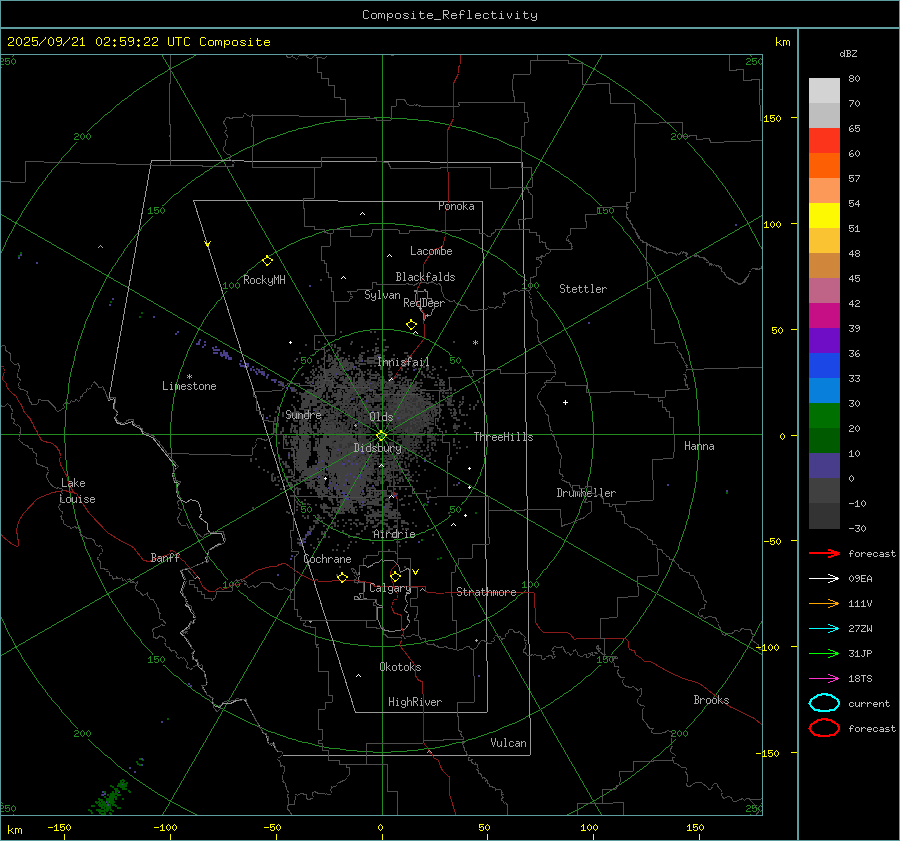Viewport: 900px width, 841px height.
Task: Click the Drumheller town label
Action: coord(586,493)
